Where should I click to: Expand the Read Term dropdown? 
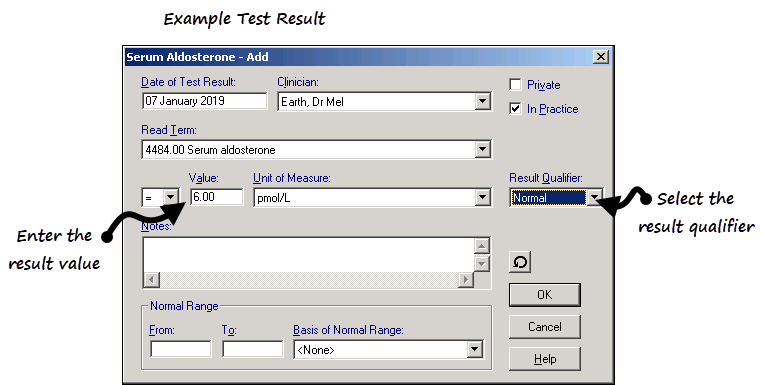[482, 149]
